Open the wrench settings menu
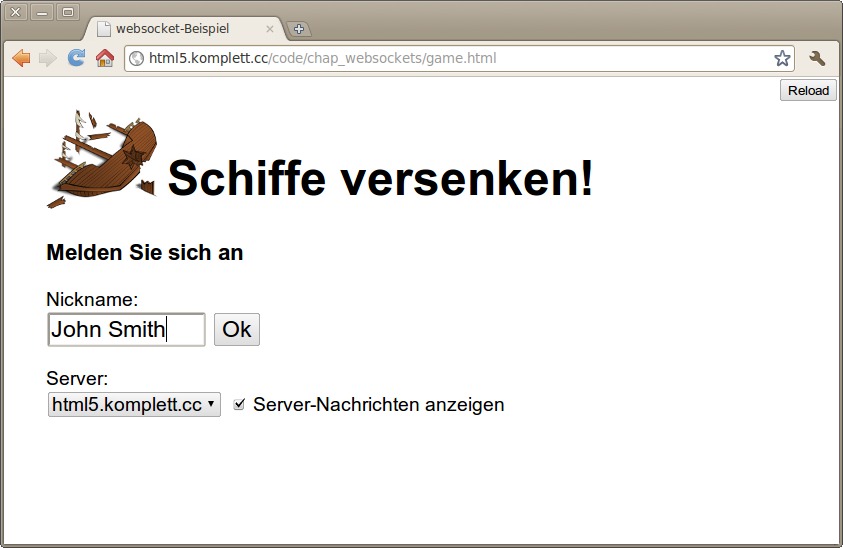 [817, 58]
